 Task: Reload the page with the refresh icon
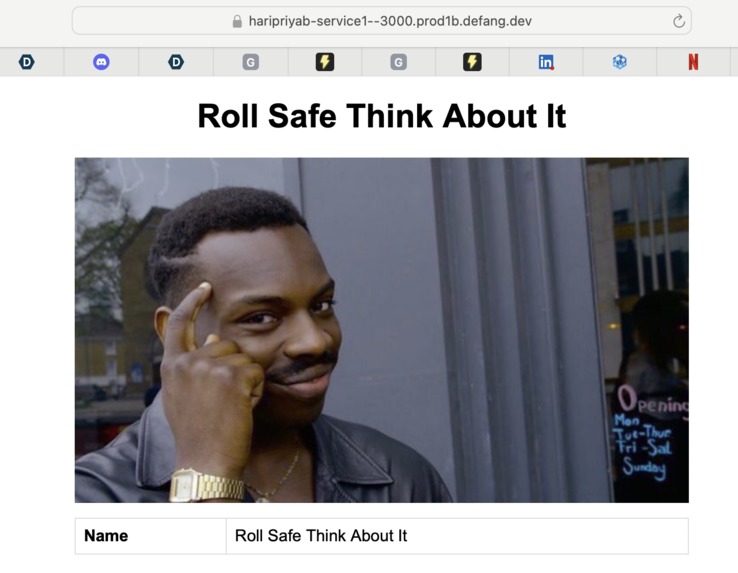pyautogui.click(x=678, y=21)
